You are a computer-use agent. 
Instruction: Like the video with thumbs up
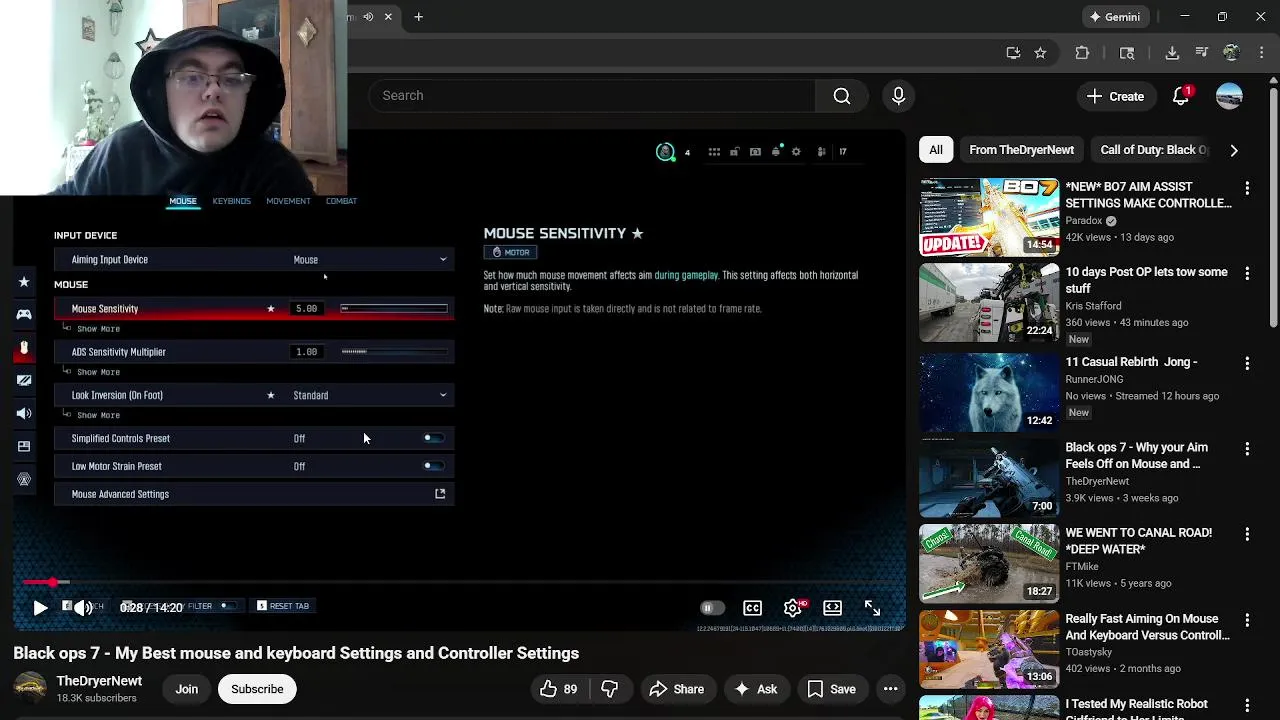[x=558, y=689]
